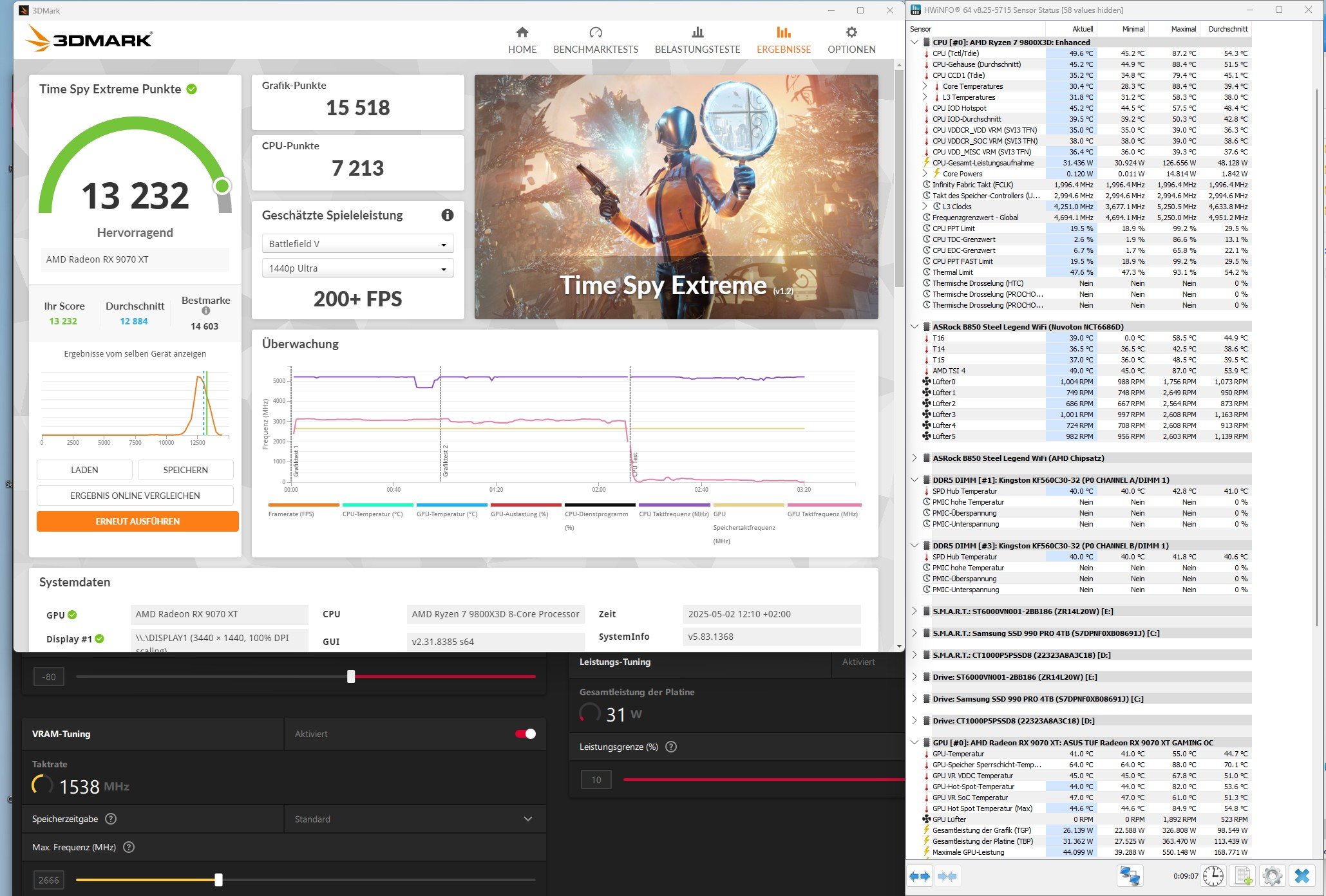Click the blue X close icon in HWiNFO

click(1302, 876)
